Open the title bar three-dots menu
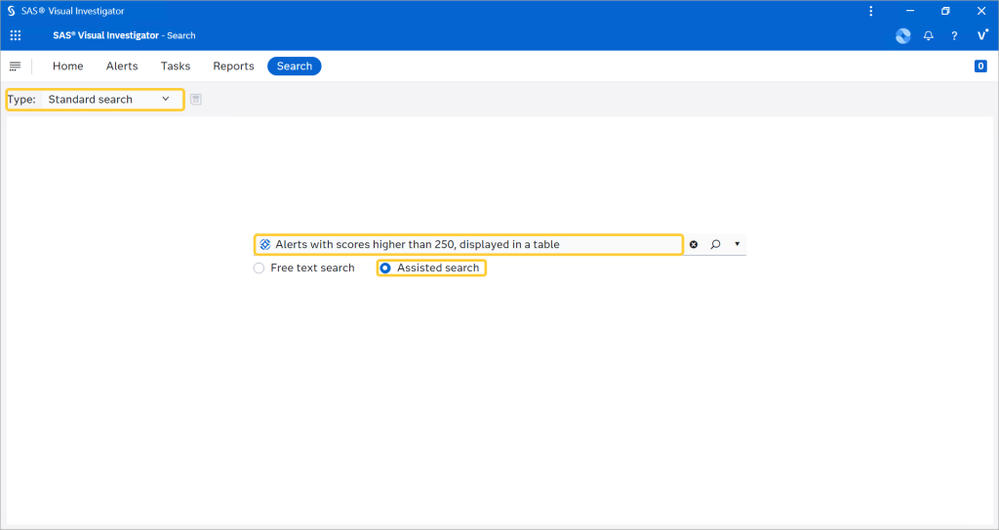 (x=871, y=11)
